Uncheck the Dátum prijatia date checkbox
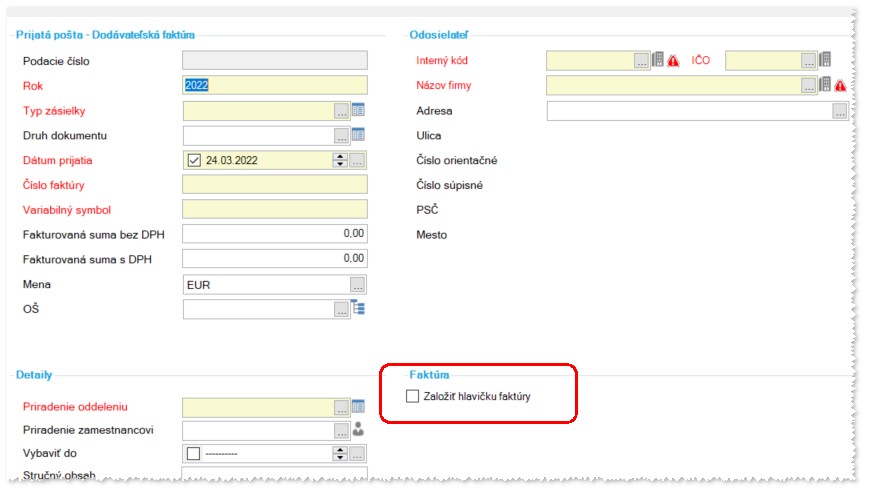This screenshot has width=869, height=494. (193, 160)
